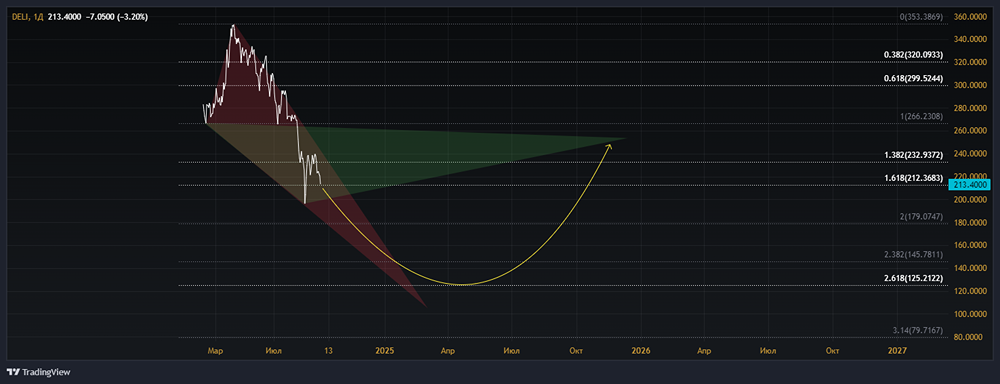The height and width of the screenshot is (384, 1000).
Task: Click the 280.0000 price axis label
Action: pyautogui.click(x=969, y=108)
